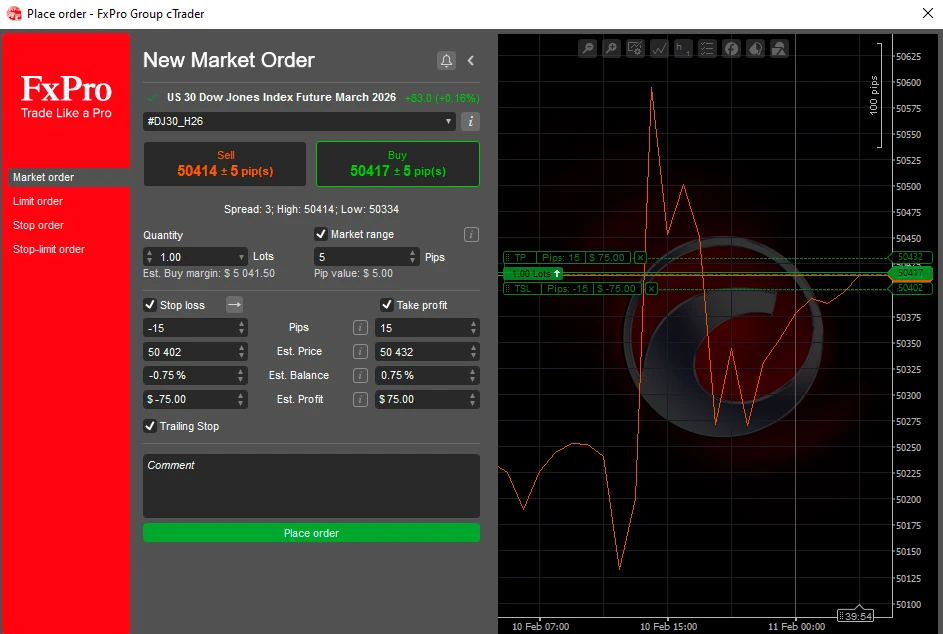This screenshot has height=634, width=943.
Task: Adjust Quantity 1.00 stepper arrows
Action: pyautogui.click(x=149, y=257)
